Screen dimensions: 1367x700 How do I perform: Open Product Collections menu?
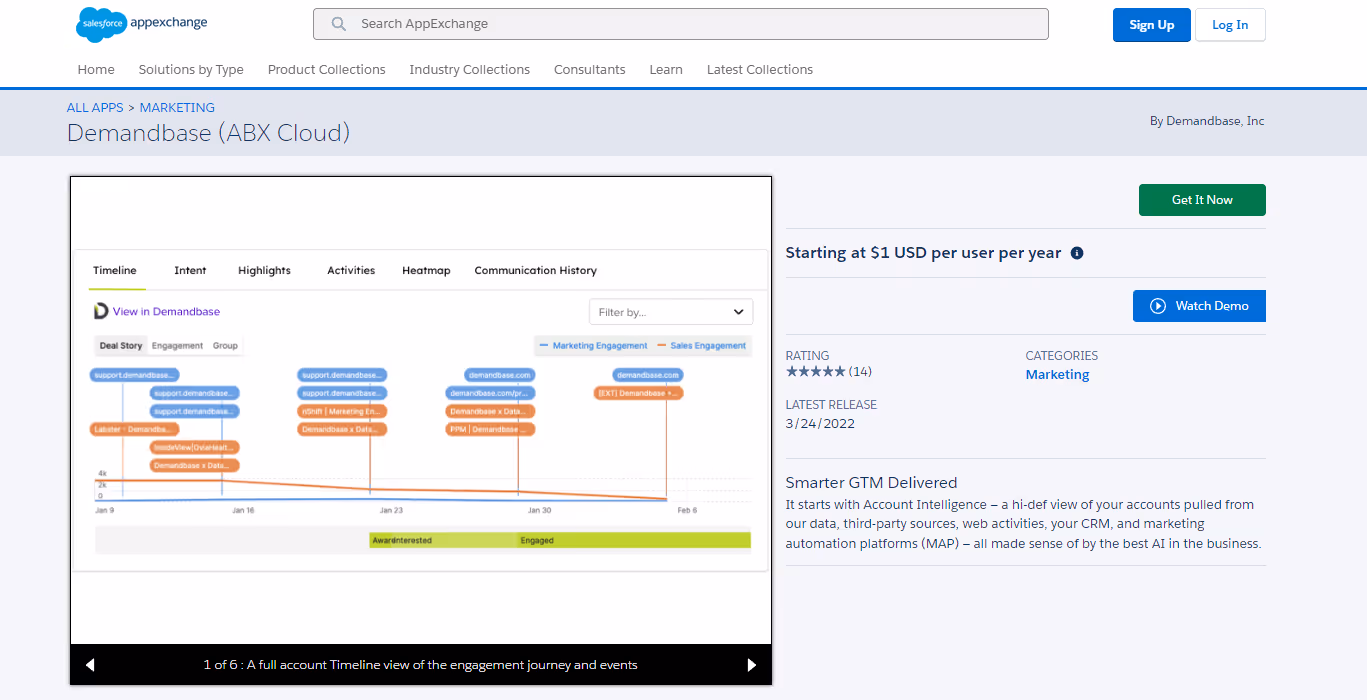(x=326, y=70)
